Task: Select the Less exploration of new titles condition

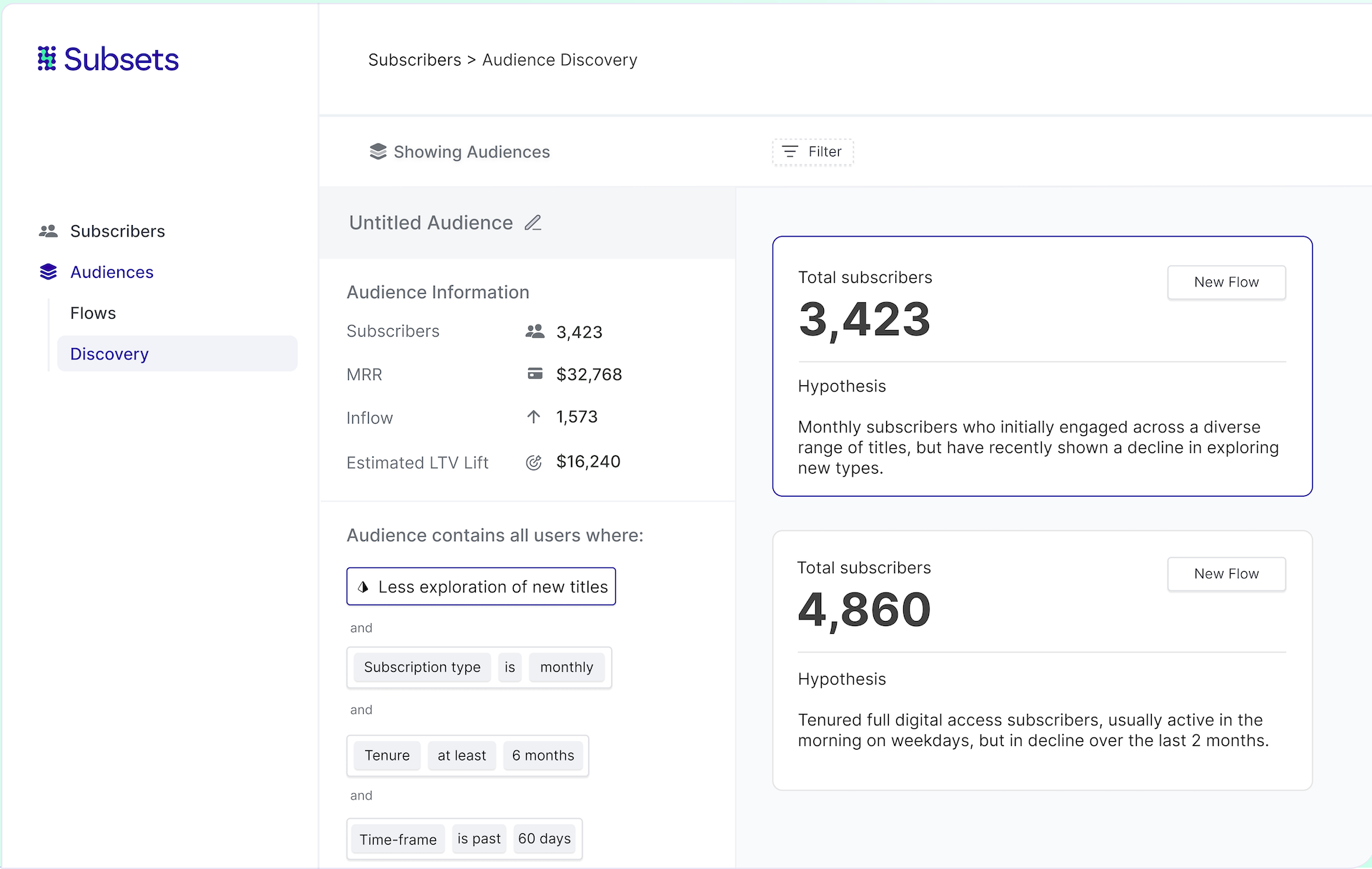Action: (x=481, y=587)
